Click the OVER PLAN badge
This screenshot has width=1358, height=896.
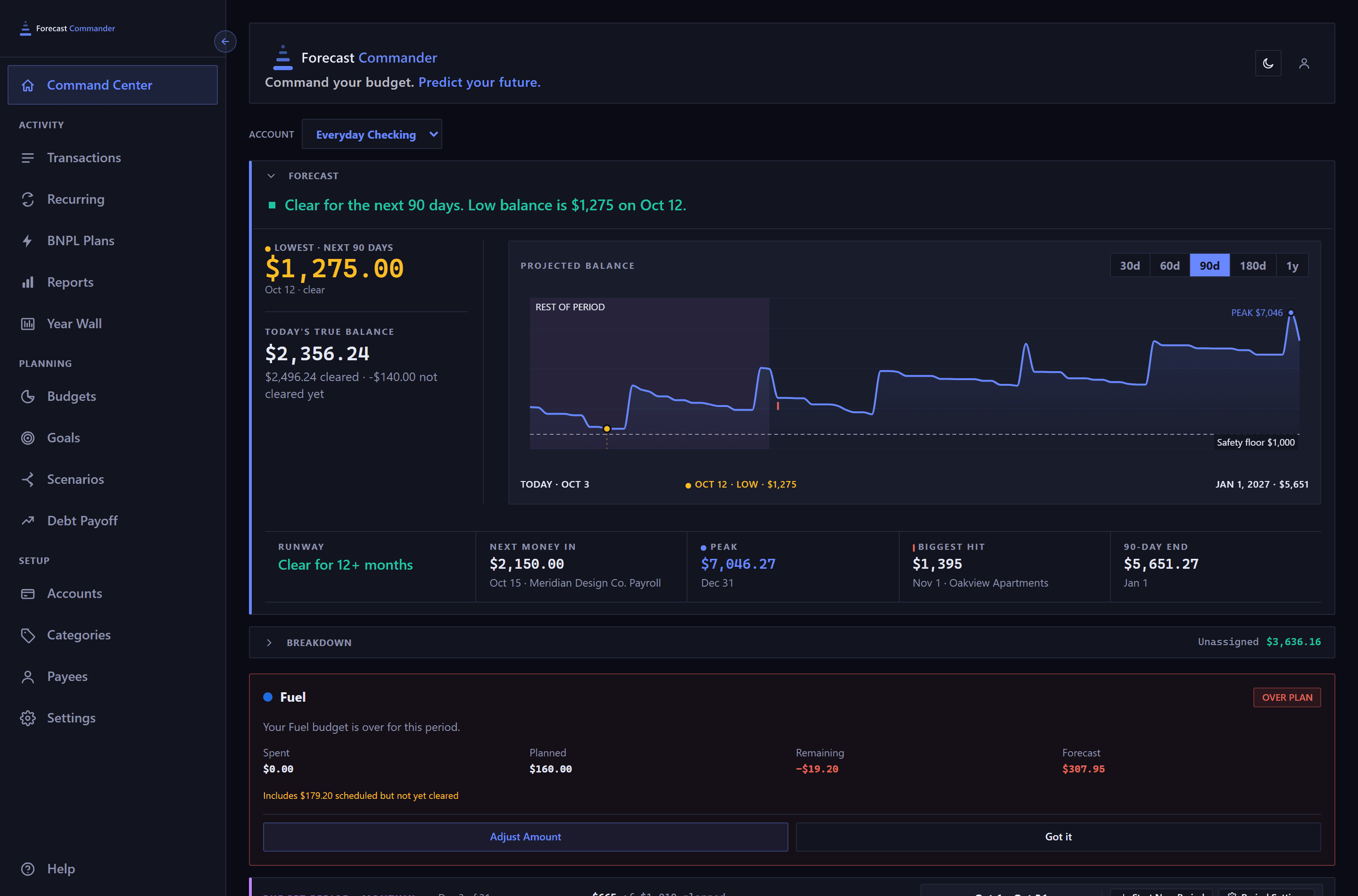pos(1287,697)
